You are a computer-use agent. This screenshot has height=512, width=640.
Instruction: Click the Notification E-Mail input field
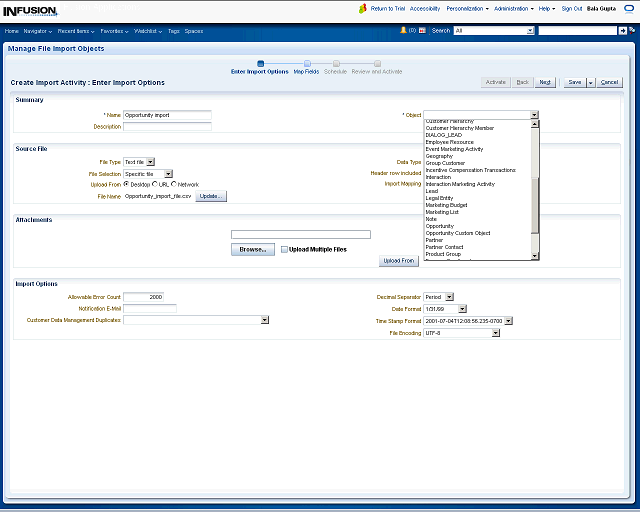click(x=149, y=309)
